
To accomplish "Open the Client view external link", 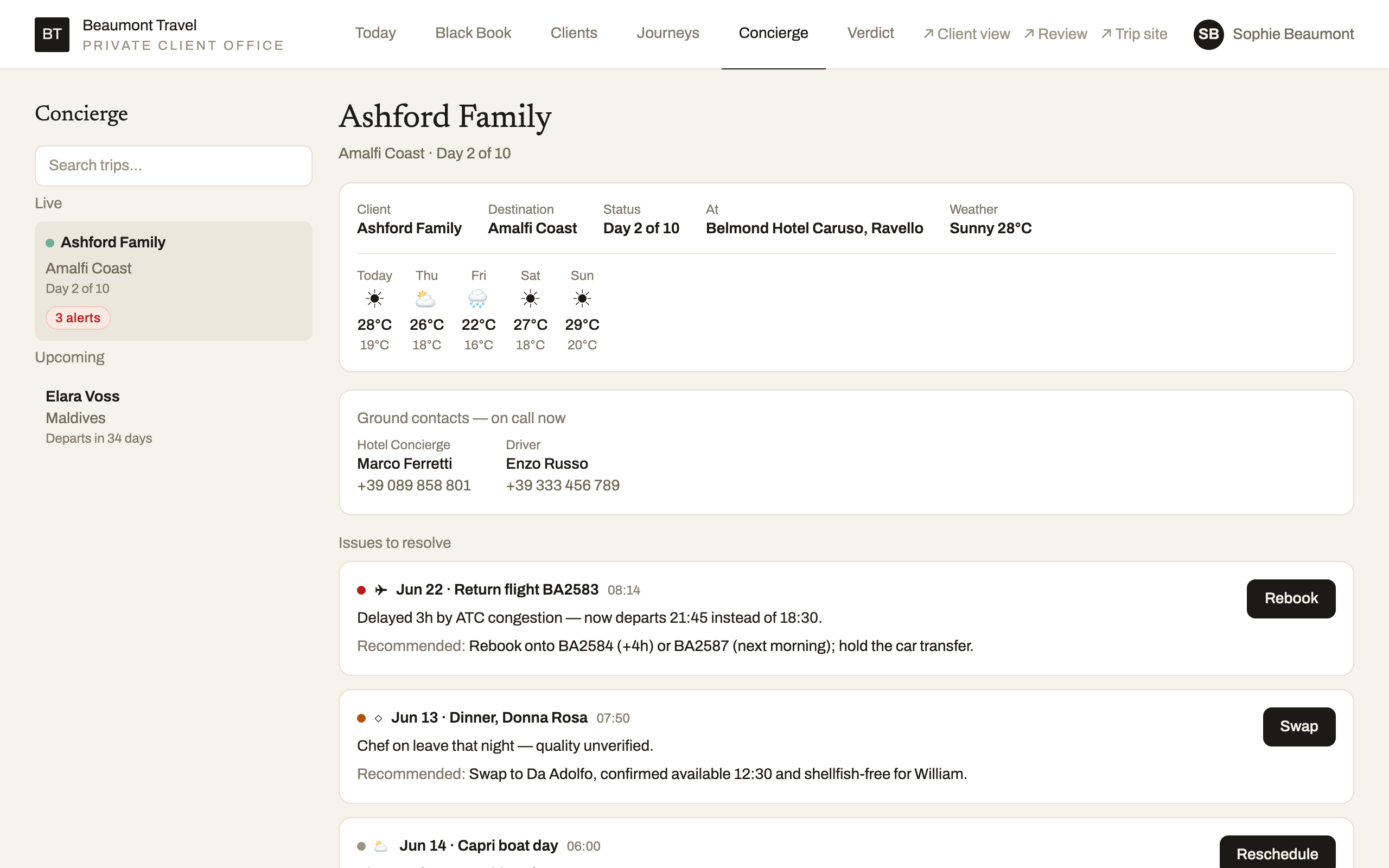I will click(x=966, y=34).
